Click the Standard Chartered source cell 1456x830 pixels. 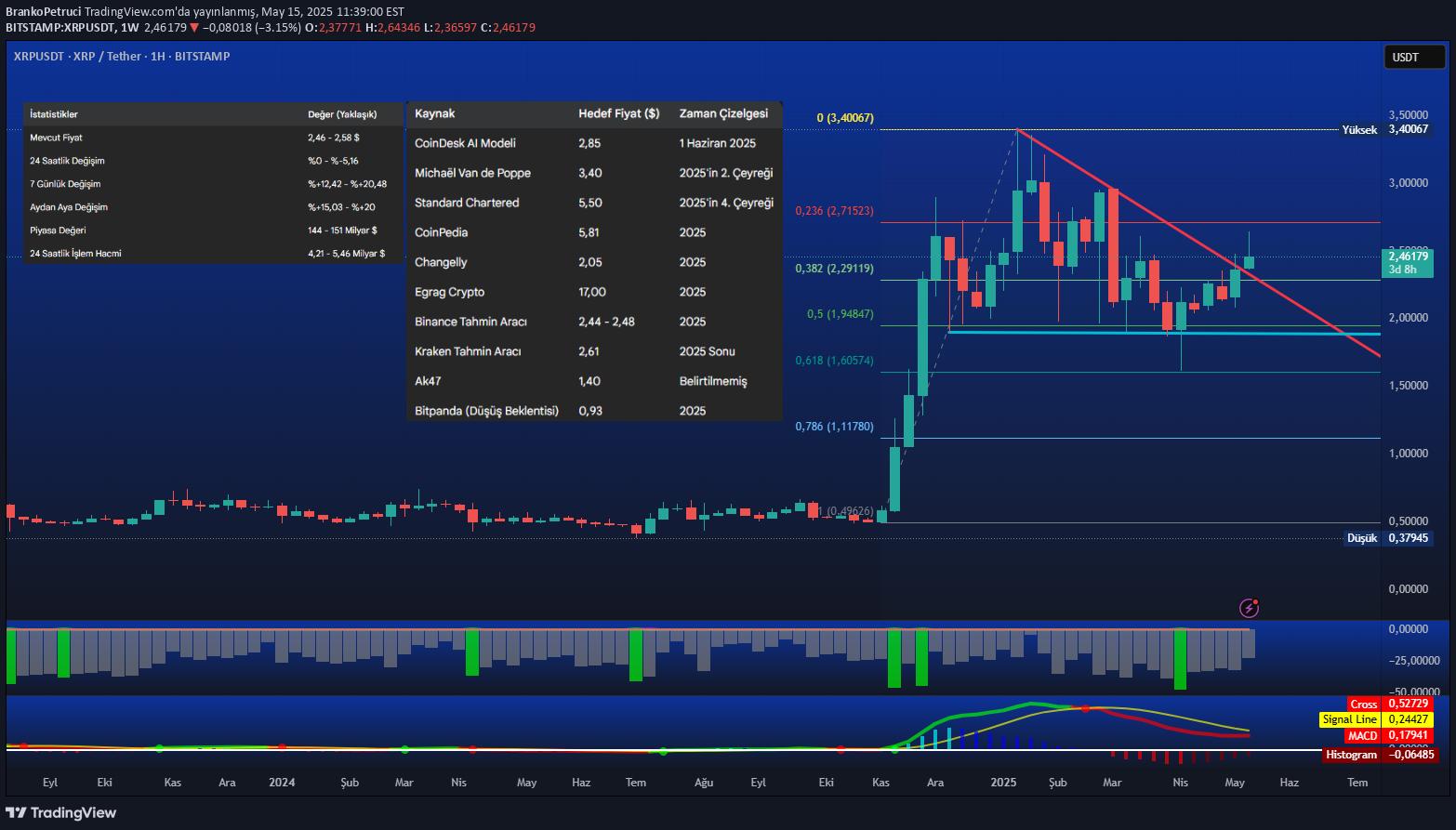[467, 203]
